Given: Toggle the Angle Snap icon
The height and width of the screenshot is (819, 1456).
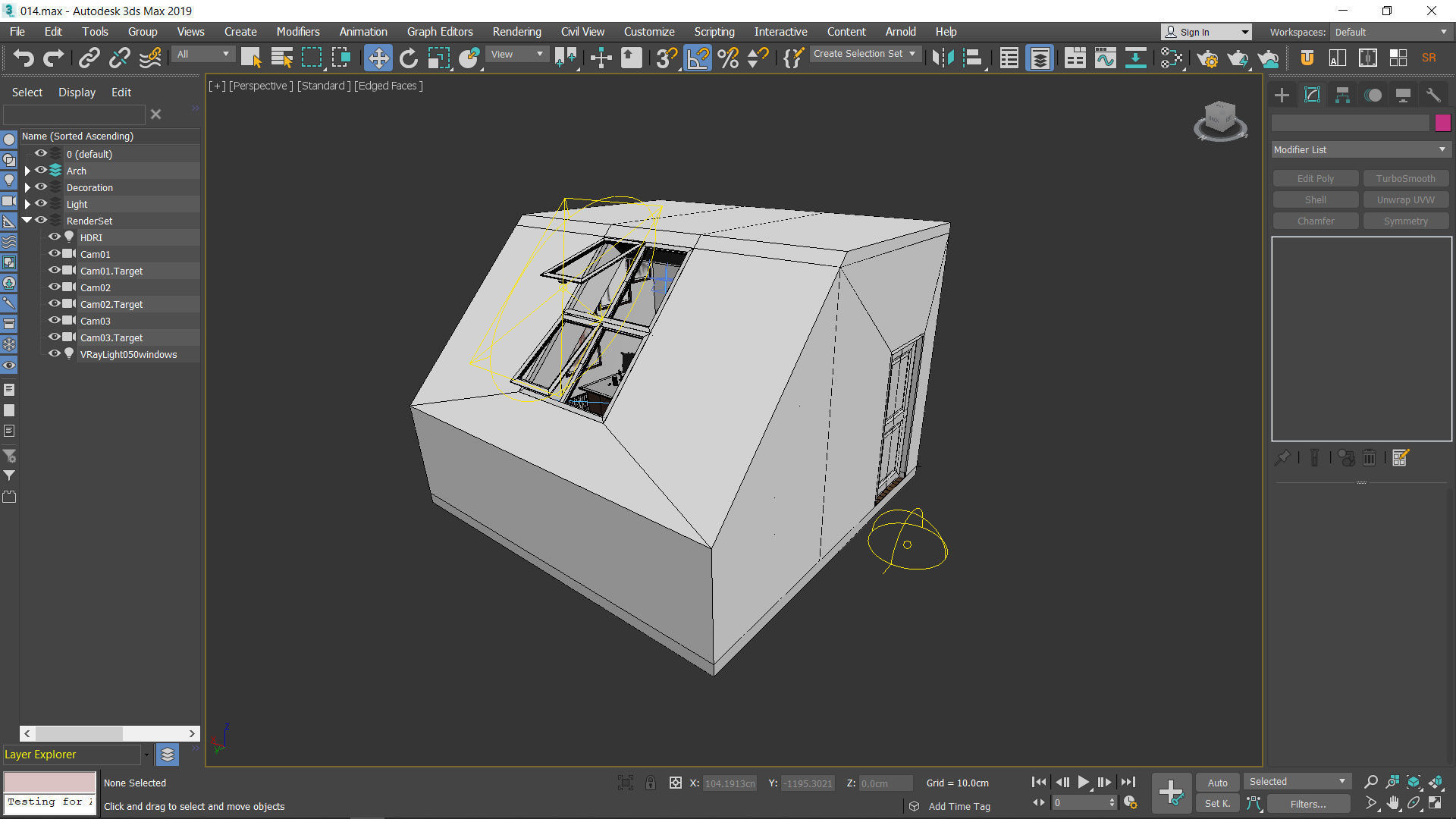Looking at the screenshot, I should (698, 58).
